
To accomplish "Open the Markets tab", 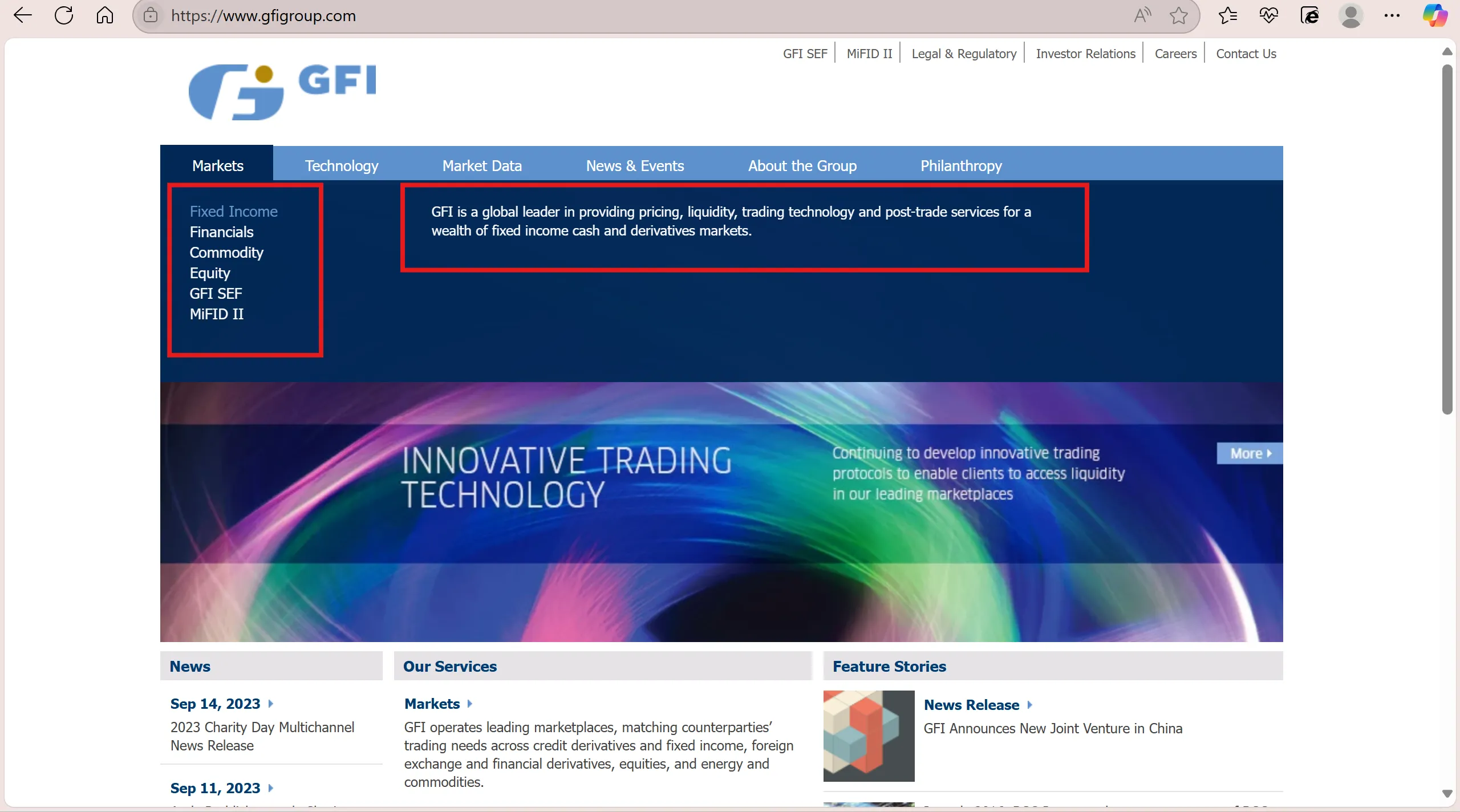I will (217, 165).
